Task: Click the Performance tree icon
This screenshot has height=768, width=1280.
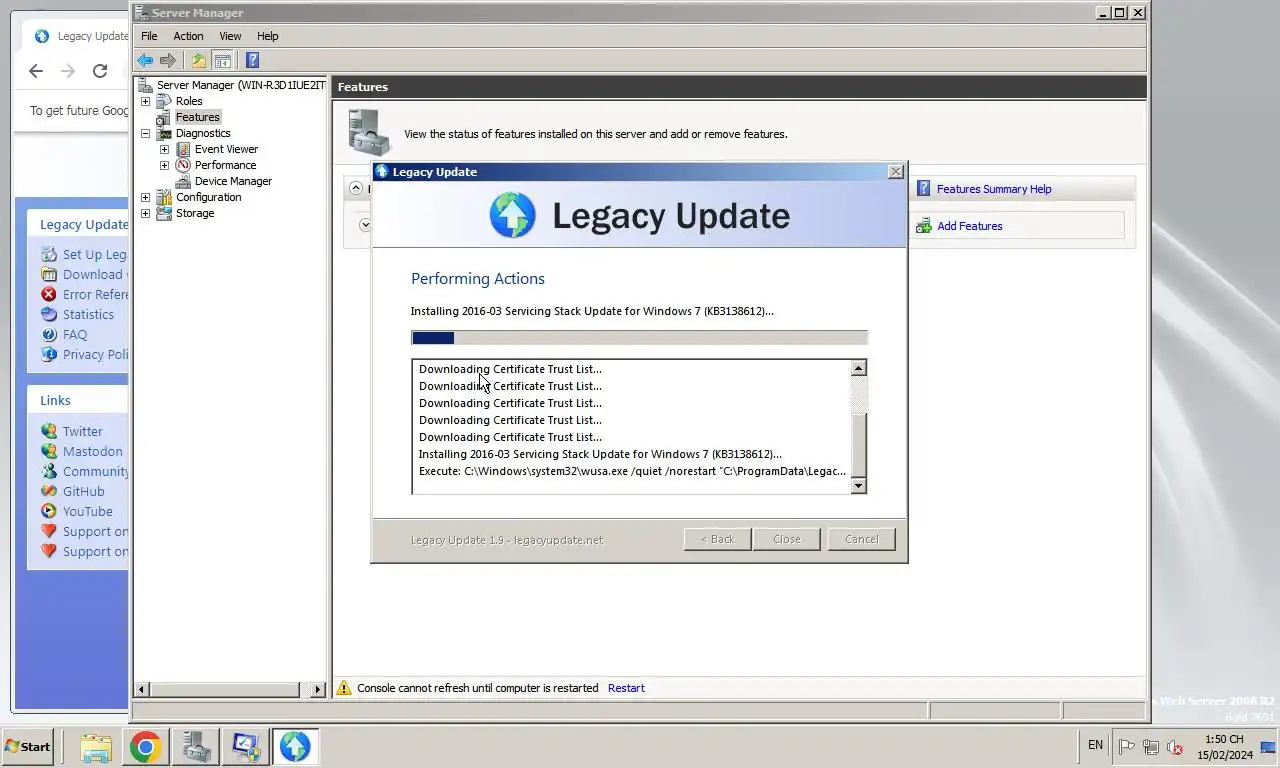Action: point(183,165)
